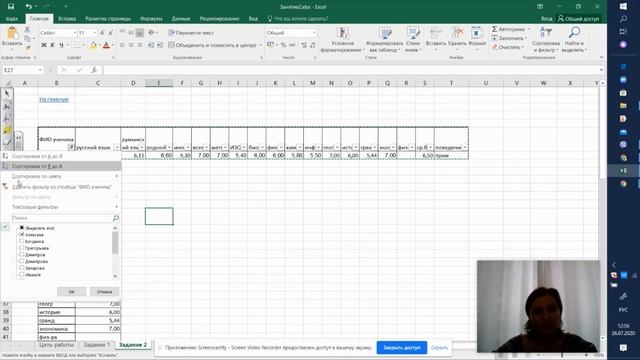Viewport: 640px width, 360px height.
Task: Open the Name Box dropdown arrow
Action: [40, 70]
